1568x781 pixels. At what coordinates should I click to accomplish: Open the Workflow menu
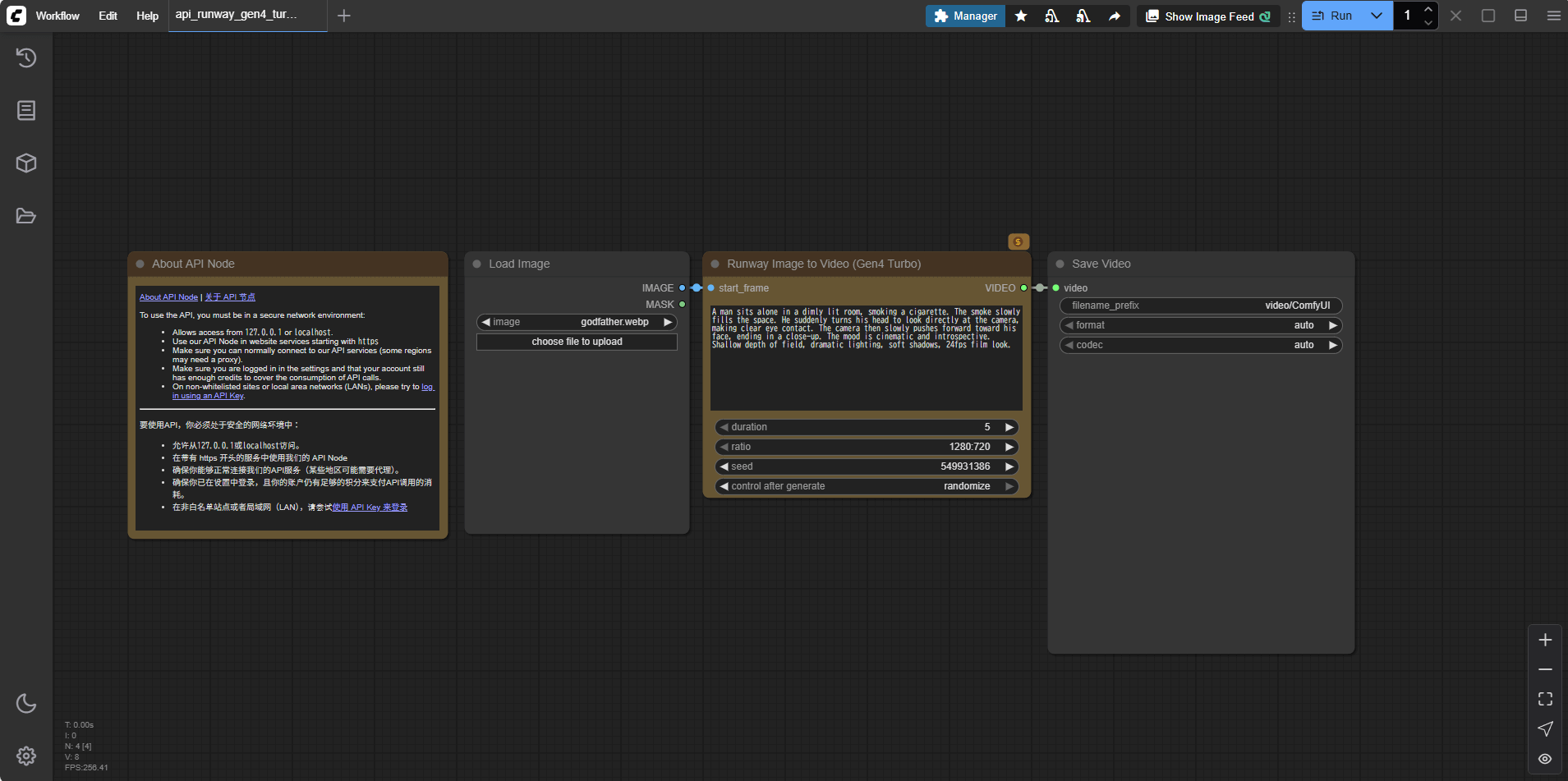coord(57,16)
